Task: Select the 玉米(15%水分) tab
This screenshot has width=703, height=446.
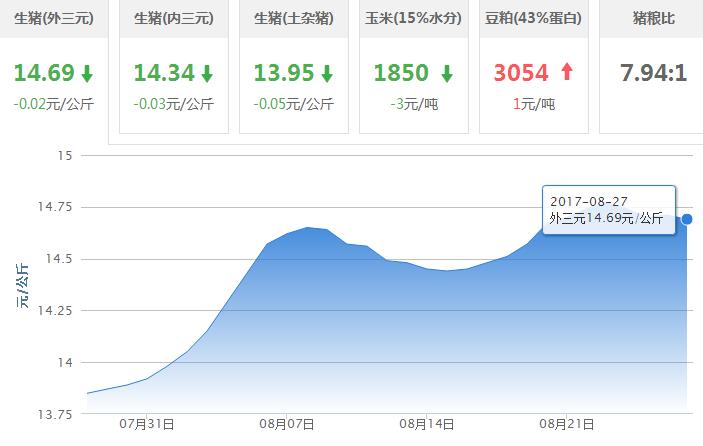Action: tap(413, 18)
